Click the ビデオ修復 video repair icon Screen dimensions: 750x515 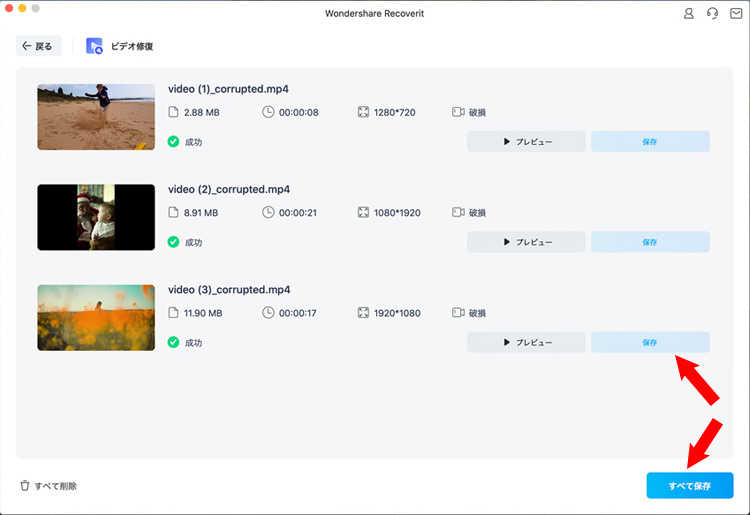point(95,46)
